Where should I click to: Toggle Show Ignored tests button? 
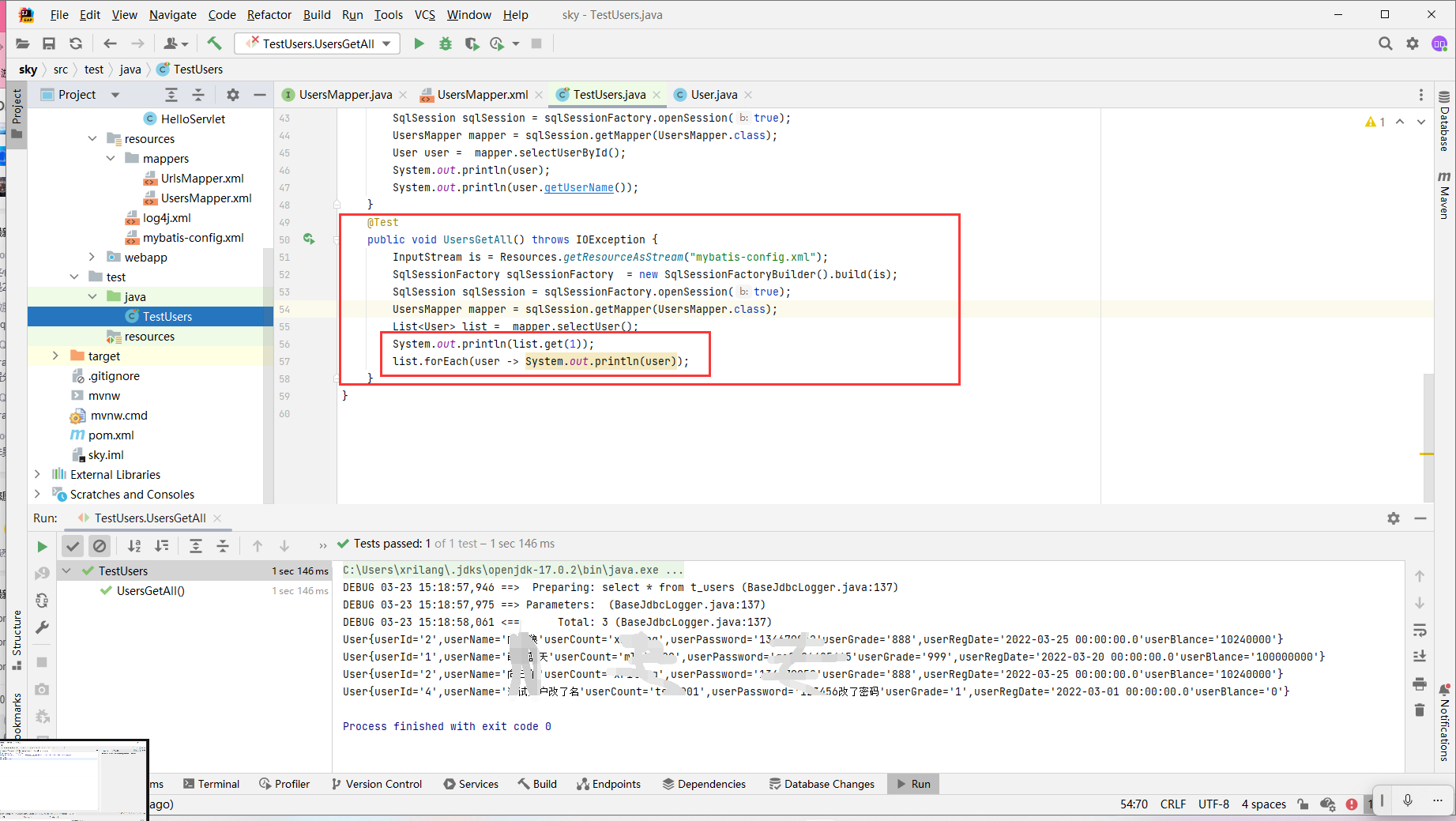click(x=100, y=545)
